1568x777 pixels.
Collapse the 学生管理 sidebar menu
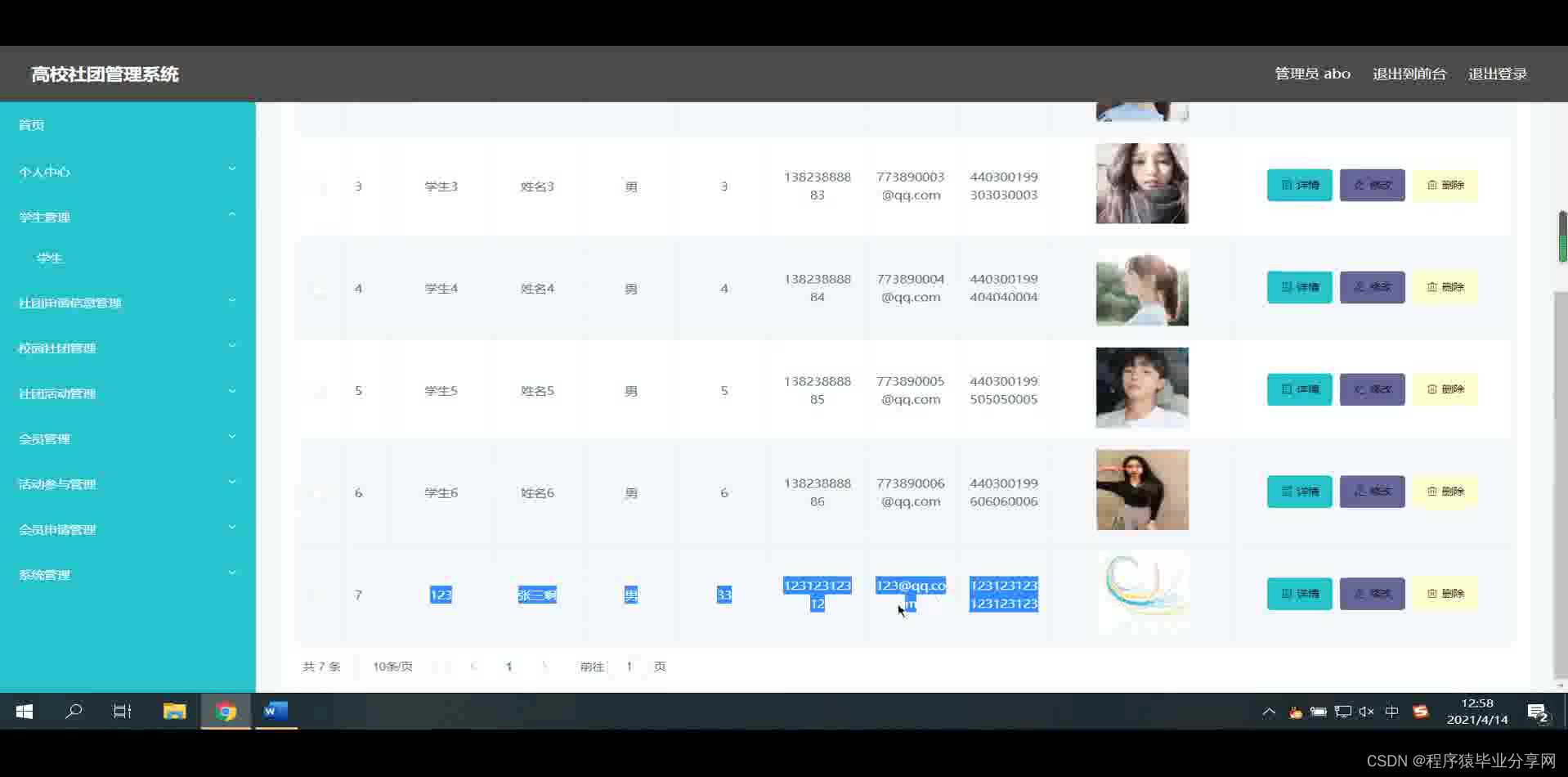coord(128,217)
